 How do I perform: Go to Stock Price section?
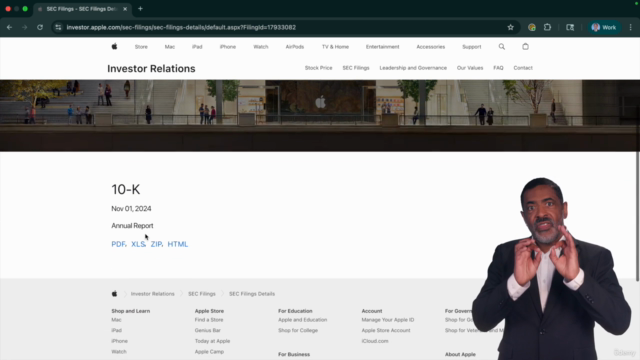coord(318,68)
